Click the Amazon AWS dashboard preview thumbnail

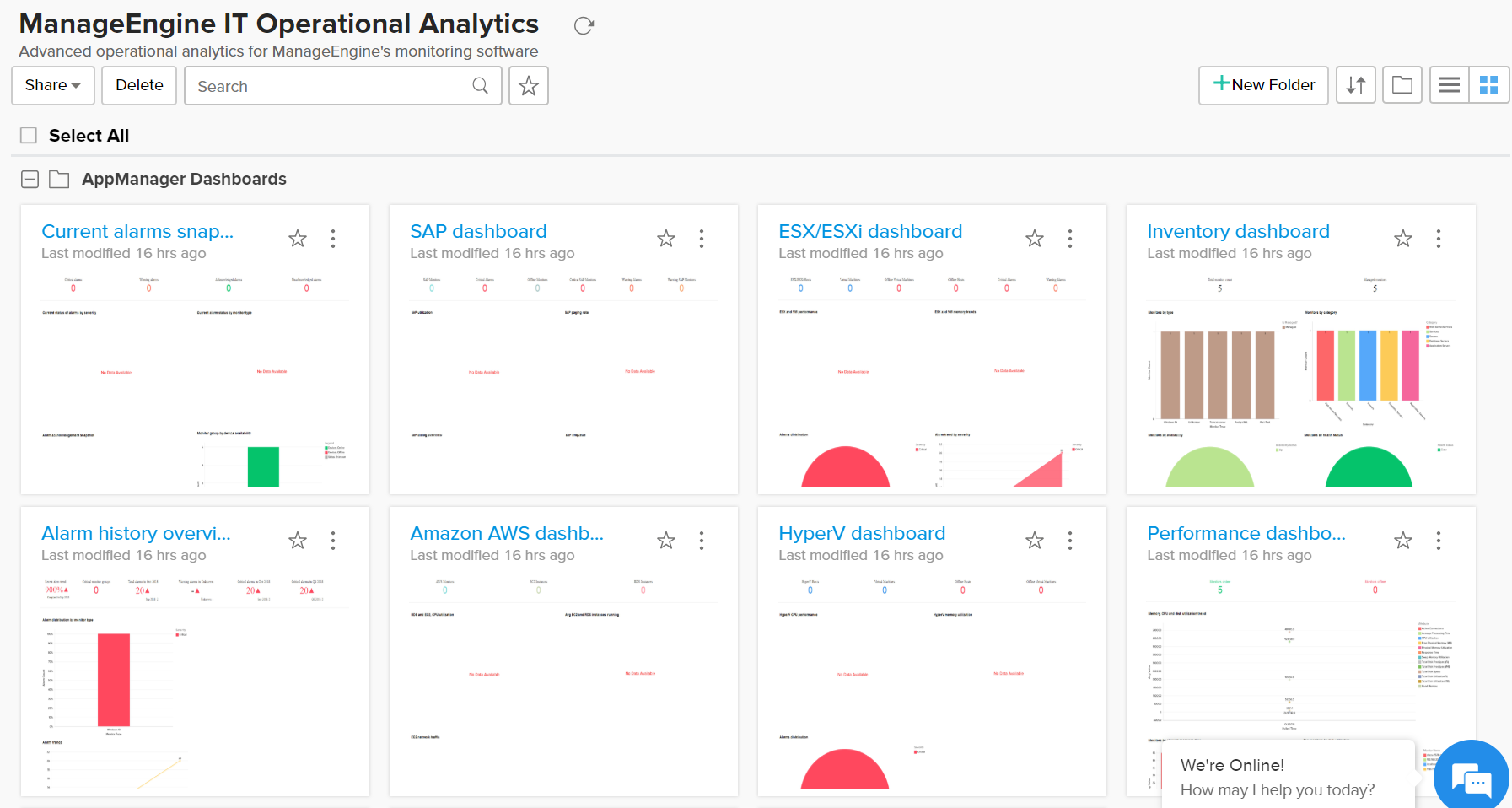tap(563, 683)
